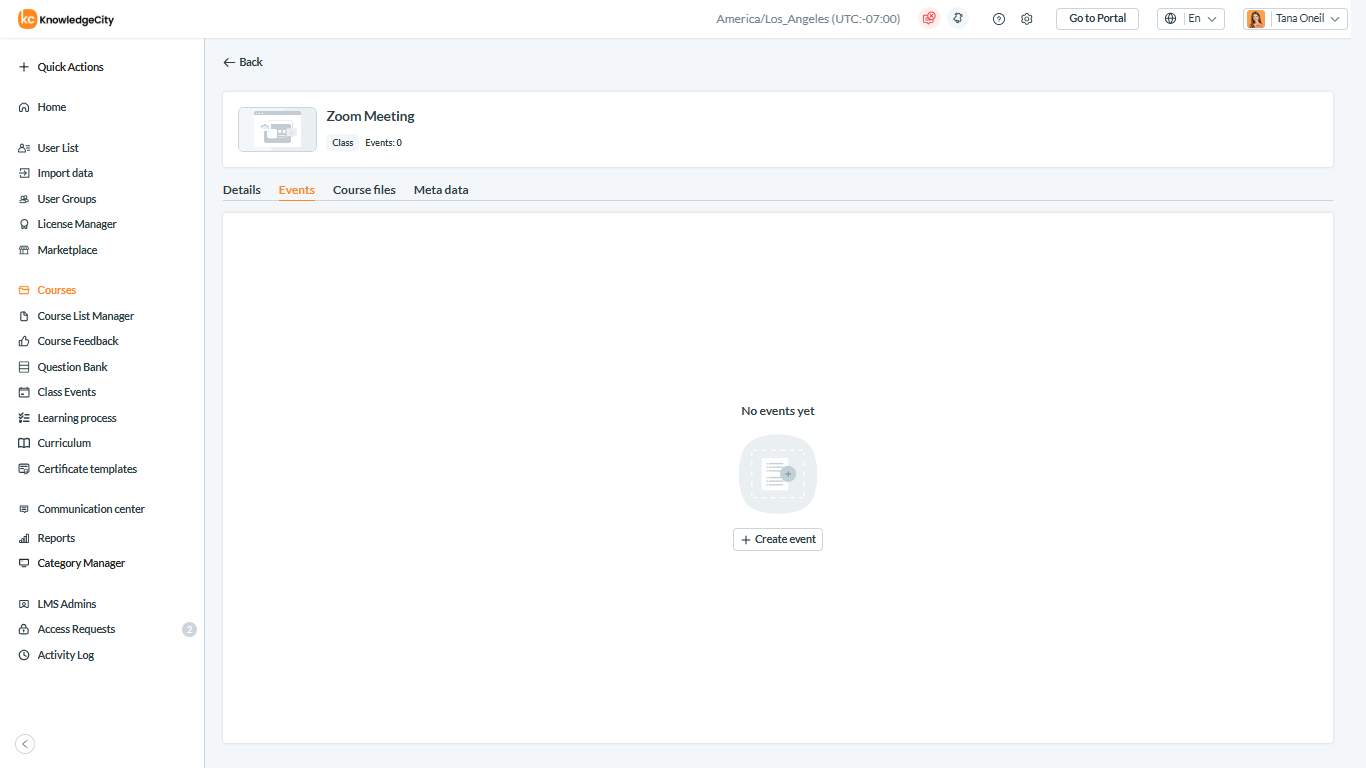Click the Zoom Meeting course thumbnail

coord(277,130)
